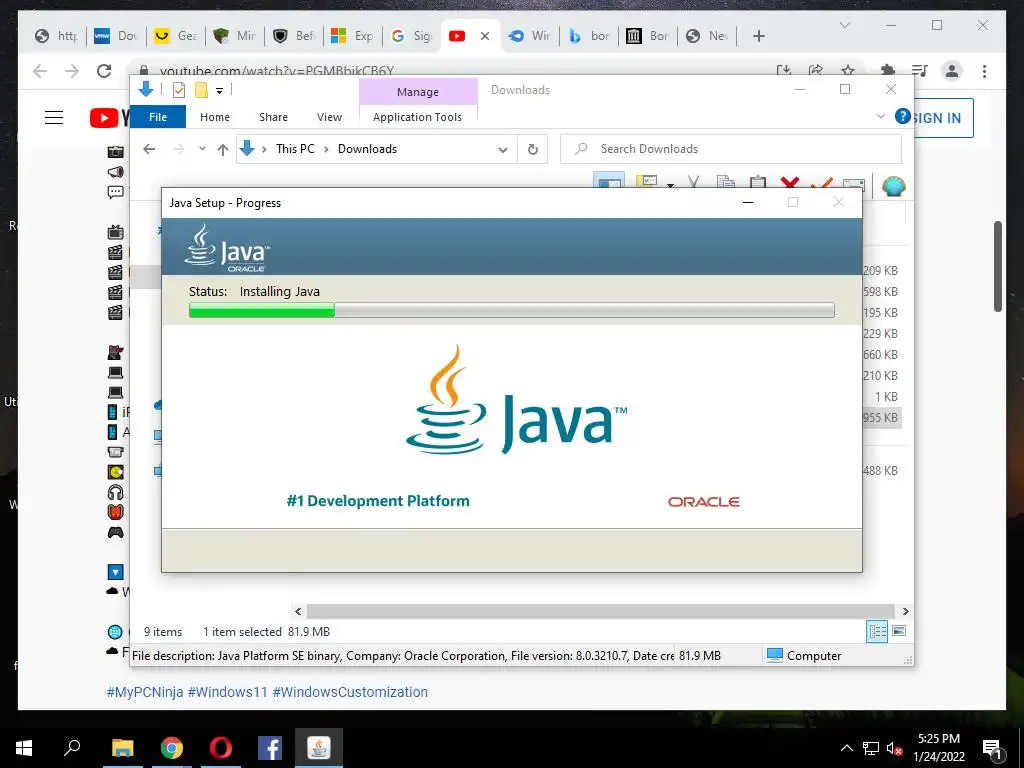Click the New Folder icon in Quick Access toolbar
Screen dimensions: 1024x768
point(201,90)
